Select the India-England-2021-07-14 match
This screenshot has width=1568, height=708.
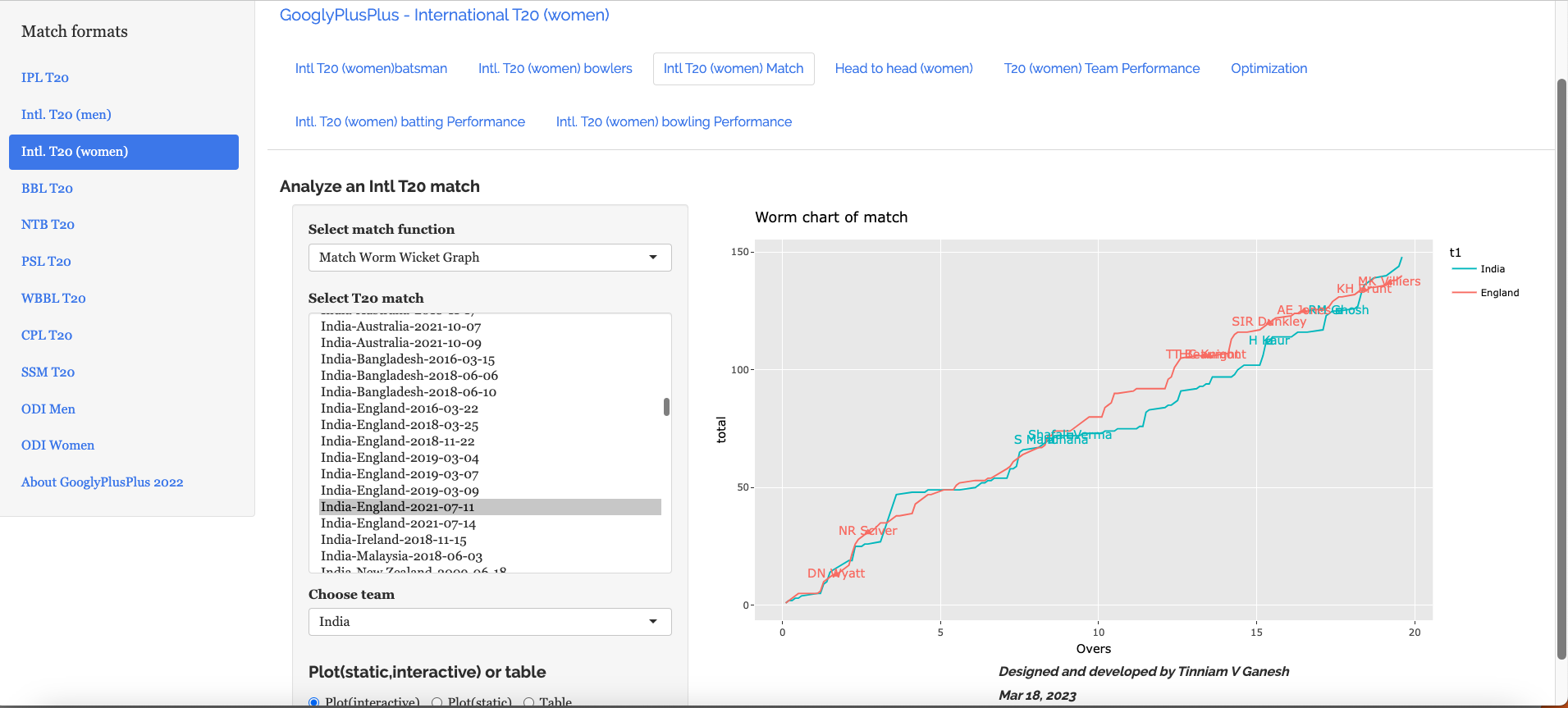tap(398, 523)
